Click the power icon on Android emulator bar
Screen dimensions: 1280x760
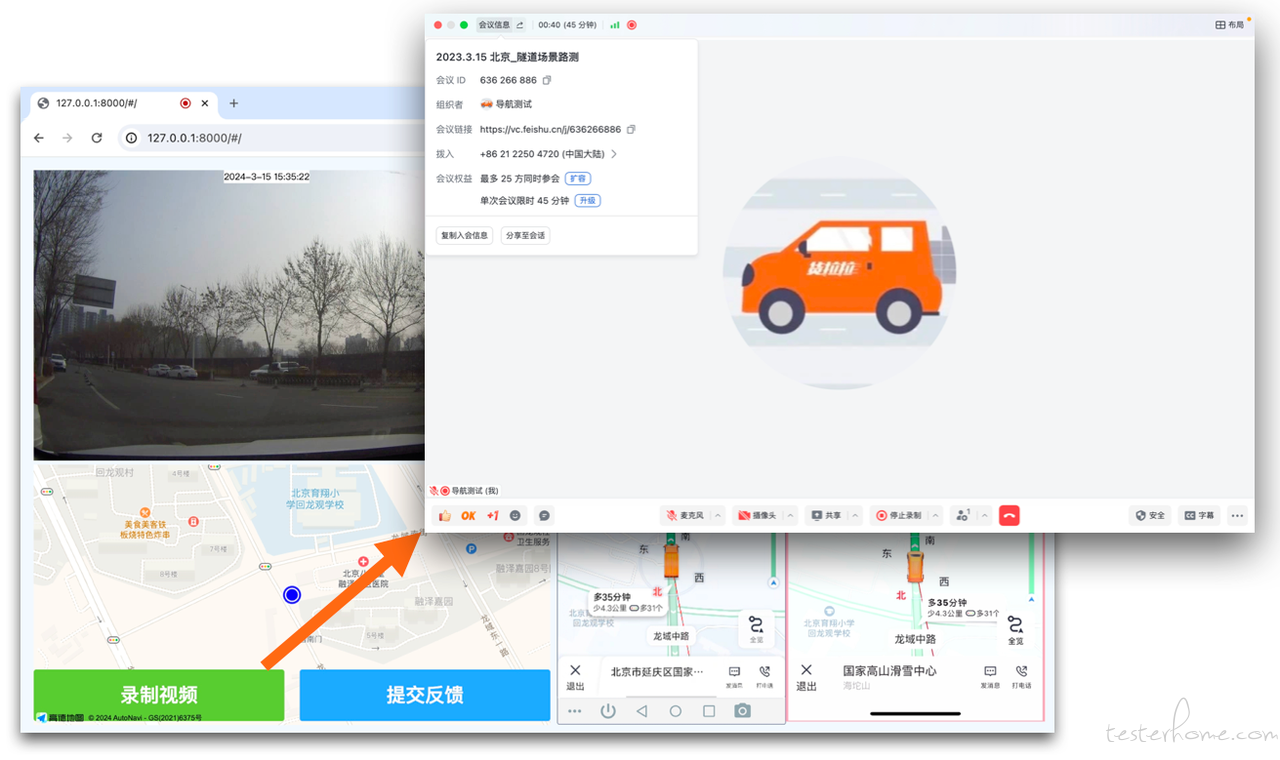click(608, 711)
